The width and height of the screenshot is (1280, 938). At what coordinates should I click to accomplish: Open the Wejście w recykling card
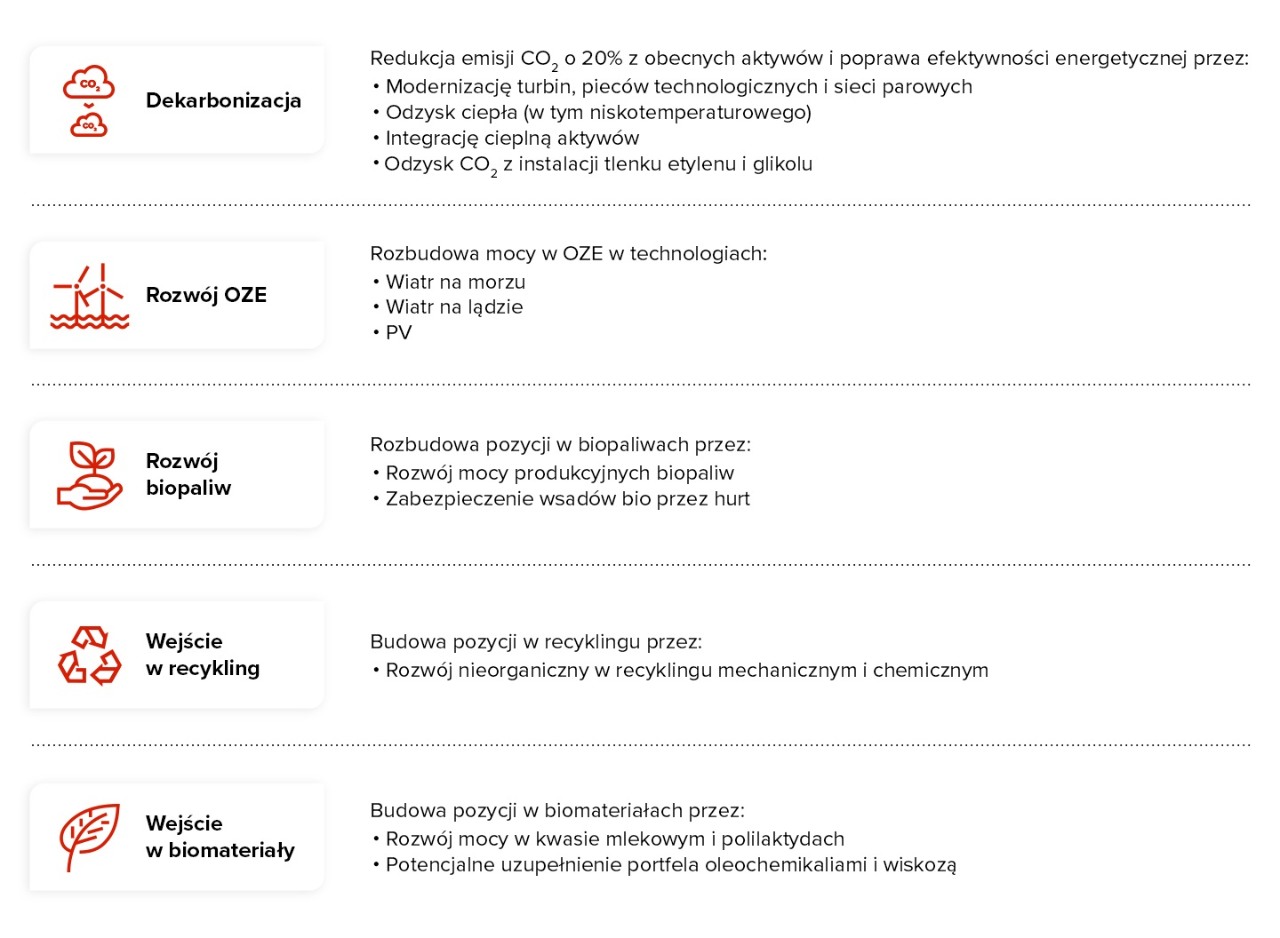click(x=202, y=655)
